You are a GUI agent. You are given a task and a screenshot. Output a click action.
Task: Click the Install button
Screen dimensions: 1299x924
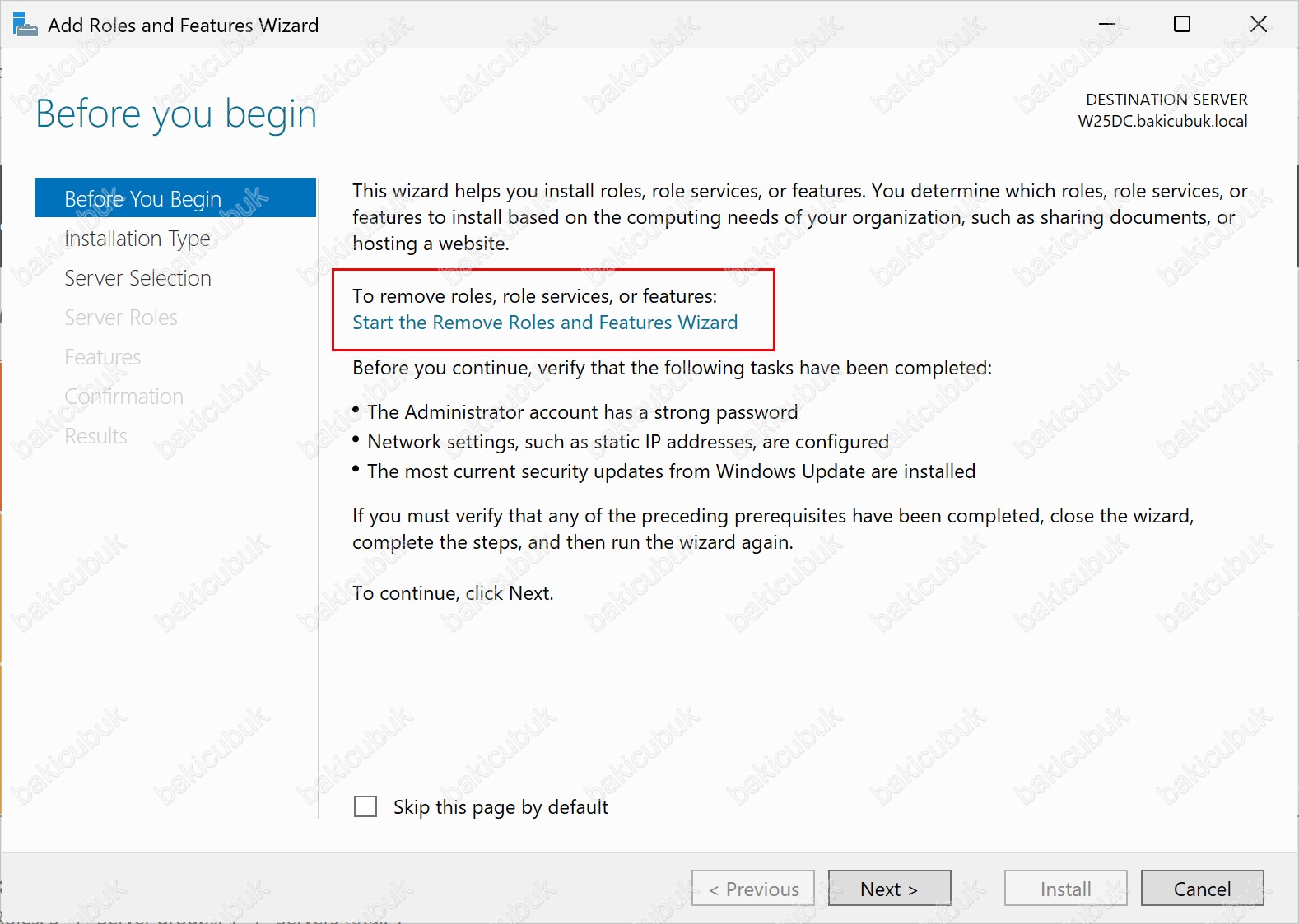1065,889
